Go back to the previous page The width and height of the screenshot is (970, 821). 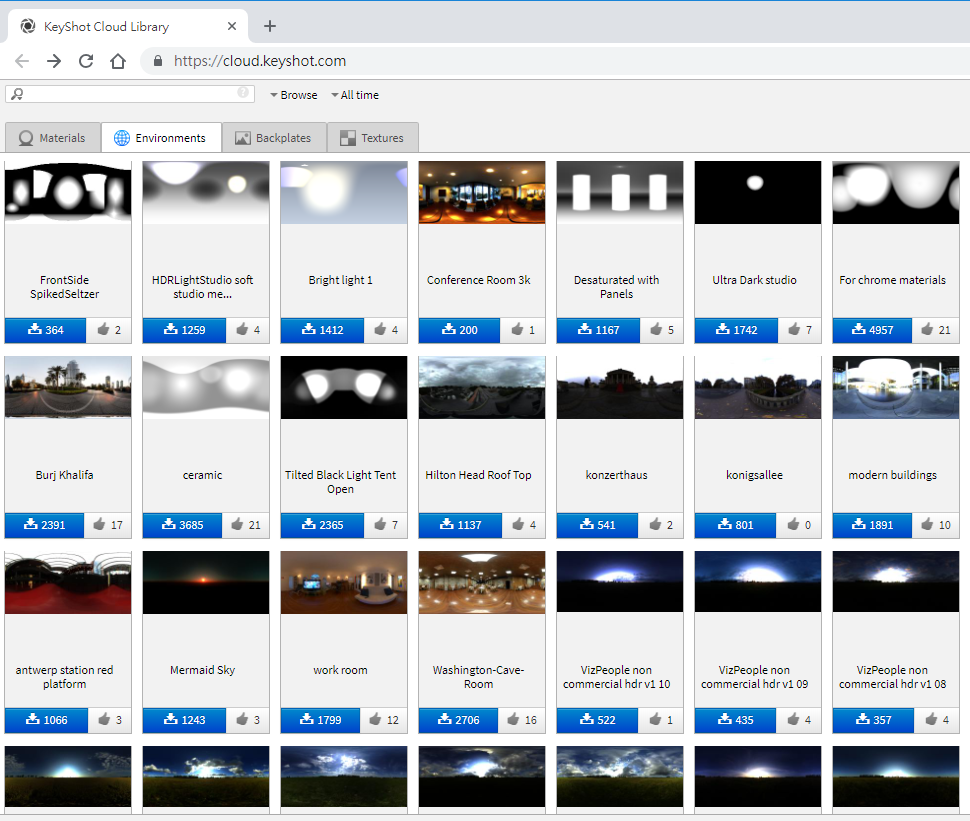coord(22,61)
